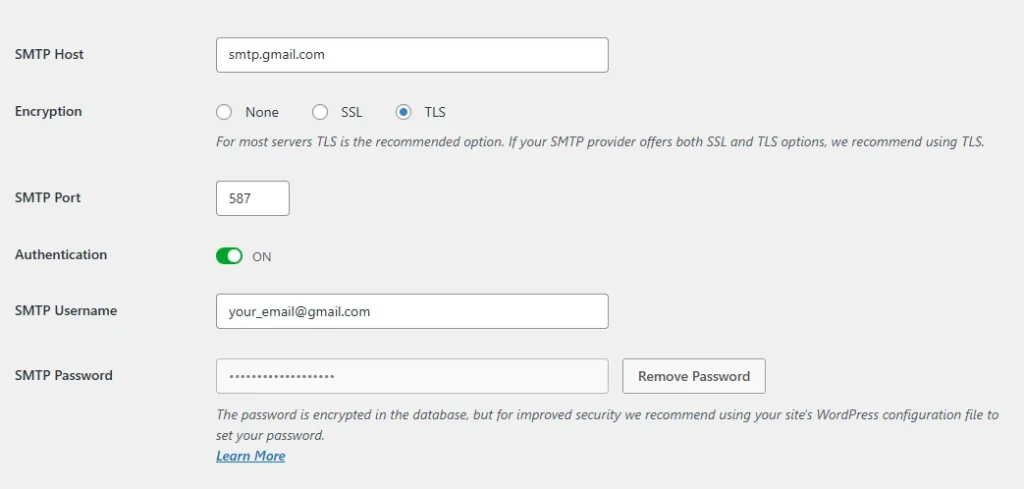
Task: Click the 'Authentication' setting label
Action: click(x=60, y=254)
